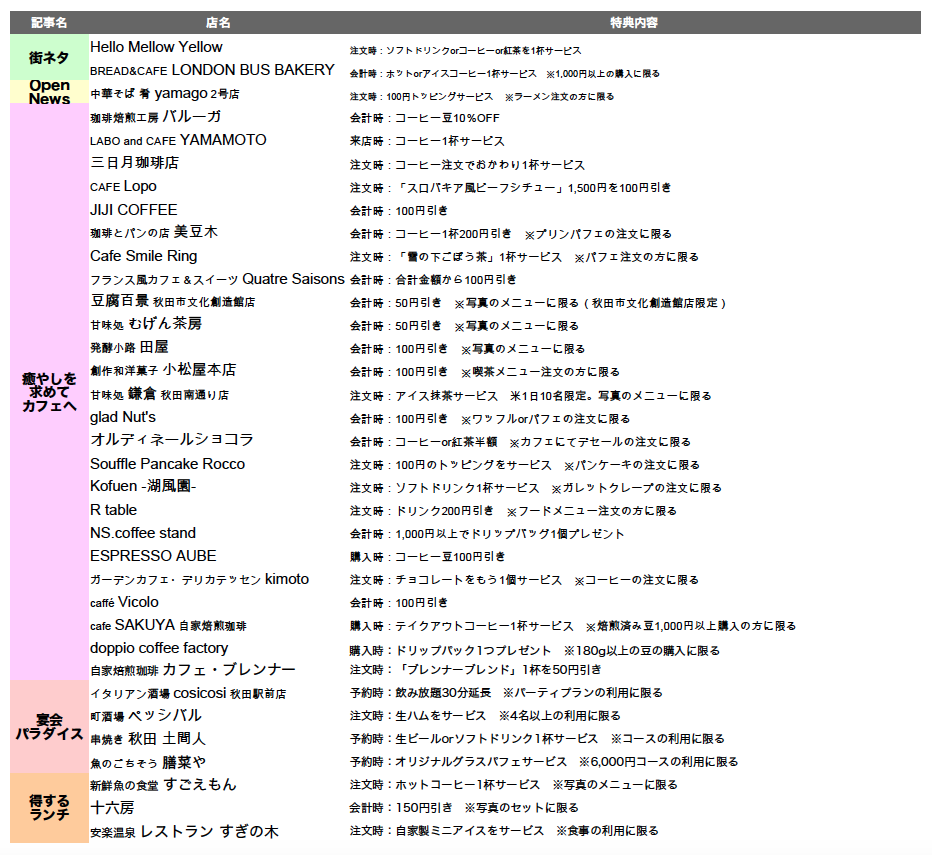Click the オルディネールショコラ shop name
The width and height of the screenshot is (932, 855).
[172, 440]
